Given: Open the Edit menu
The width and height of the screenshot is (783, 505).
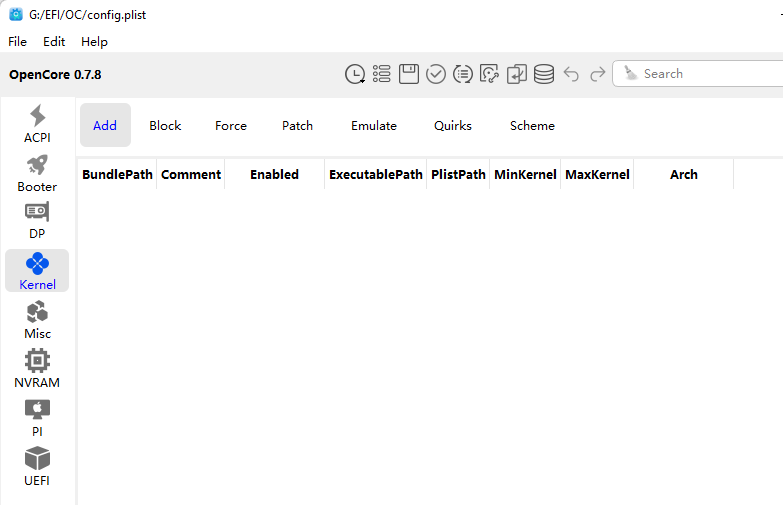Looking at the screenshot, I should point(54,41).
